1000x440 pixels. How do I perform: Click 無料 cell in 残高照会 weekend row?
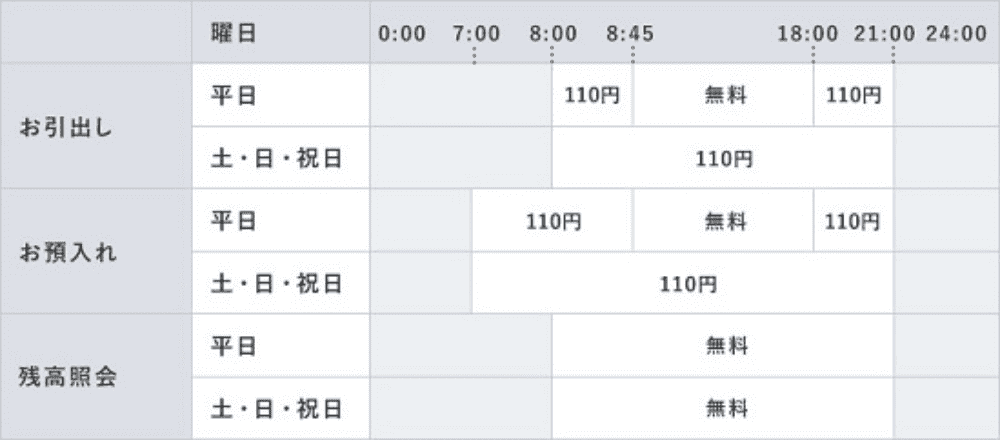(723, 408)
